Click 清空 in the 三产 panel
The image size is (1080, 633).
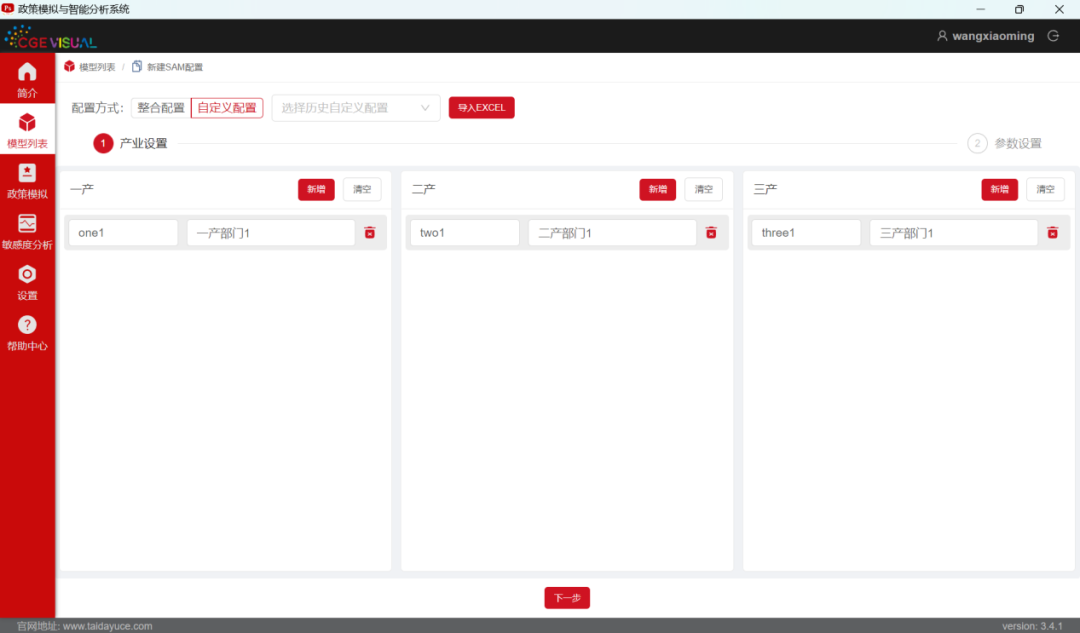1046,189
